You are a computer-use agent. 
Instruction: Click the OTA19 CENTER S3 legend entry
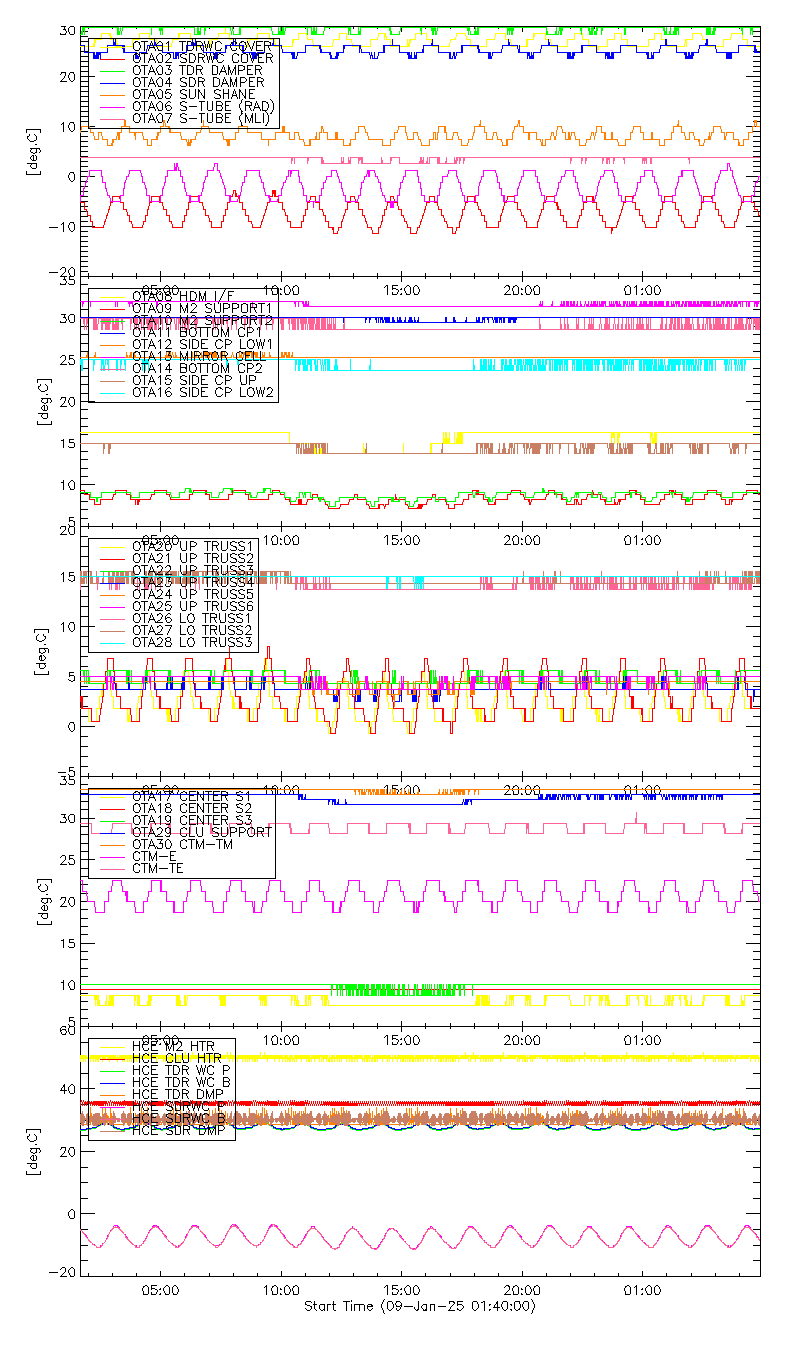(192, 820)
